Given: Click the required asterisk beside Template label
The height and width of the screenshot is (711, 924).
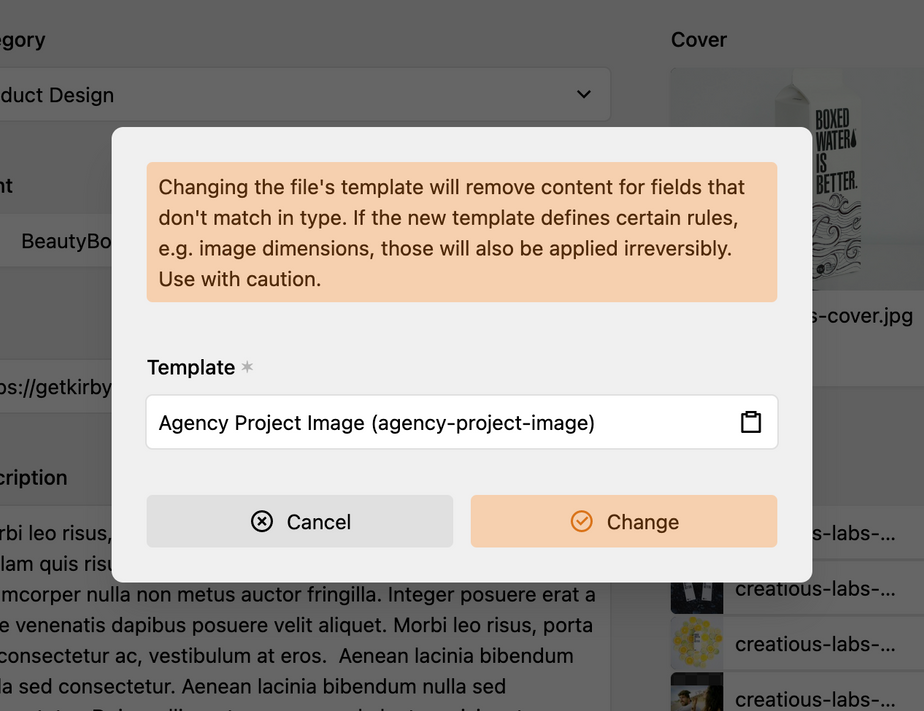Looking at the screenshot, I should 247,367.
